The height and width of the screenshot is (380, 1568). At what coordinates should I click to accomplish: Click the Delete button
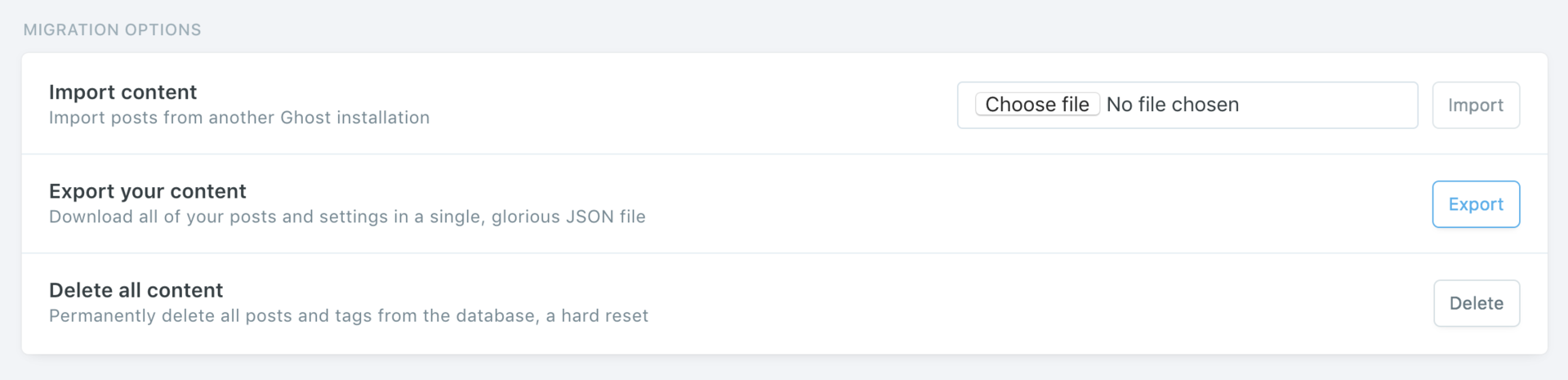click(1477, 303)
